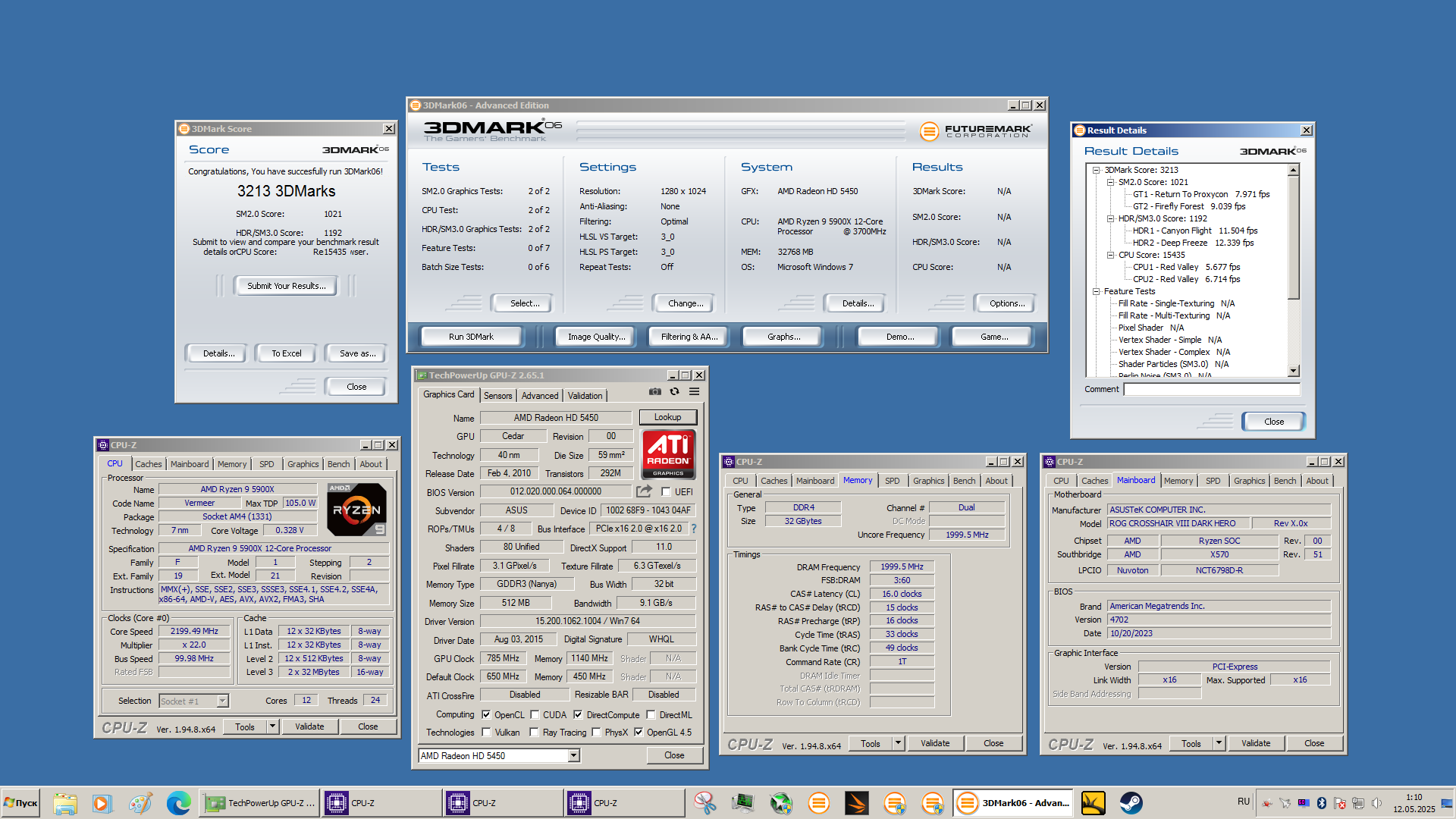Click the AMD Ryzen 9 logo in CPU-Z
This screenshot has width=1456, height=819.
pos(357,509)
